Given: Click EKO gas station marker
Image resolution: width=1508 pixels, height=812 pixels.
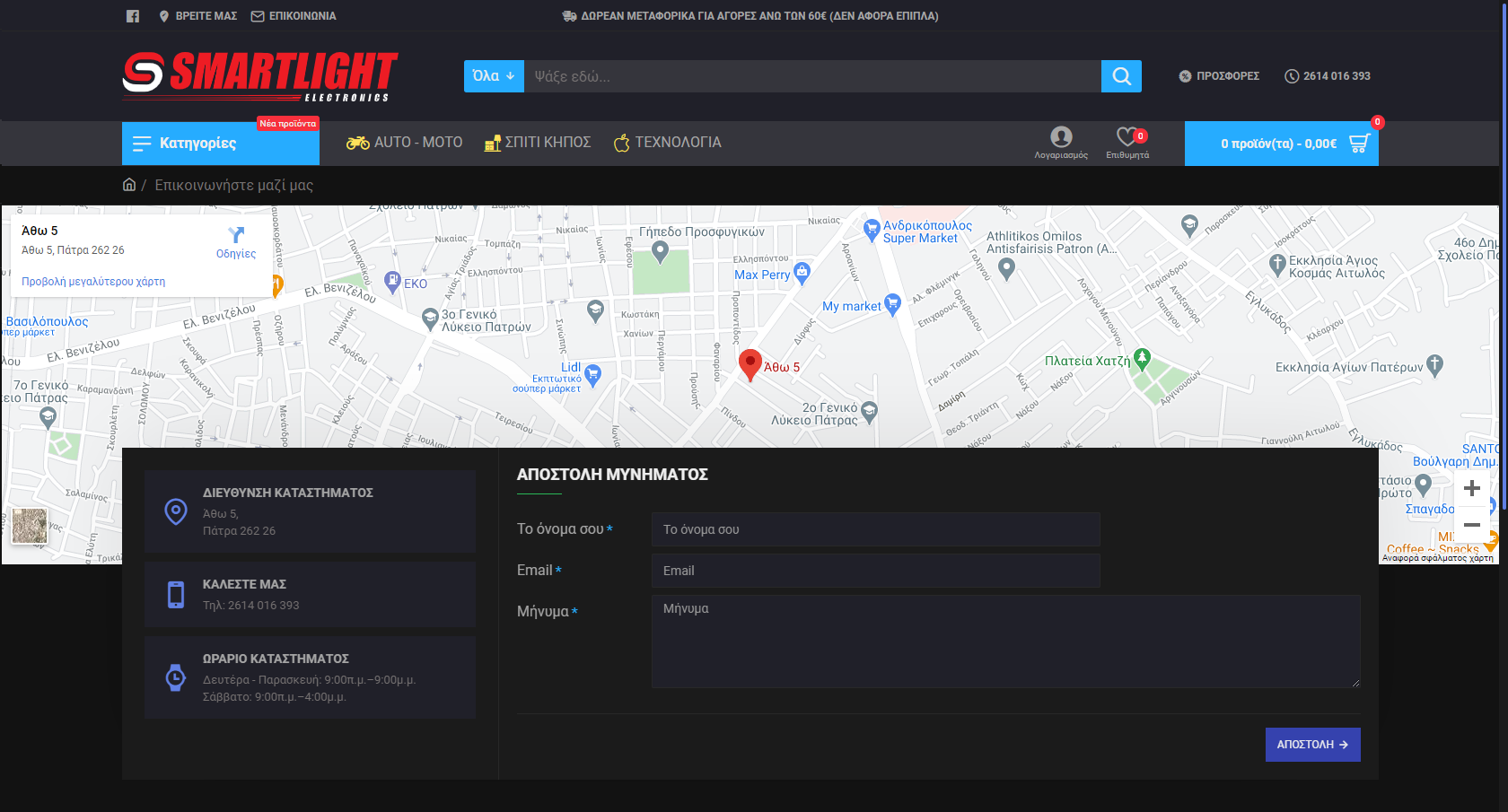Looking at the screenshot, I should tap(392, 282).
